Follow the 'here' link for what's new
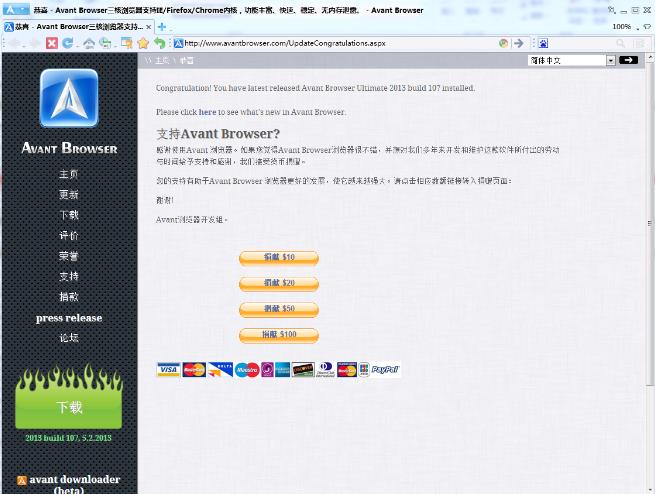The width and height of the screenshot is (655, 494). (x=207, y=112)
